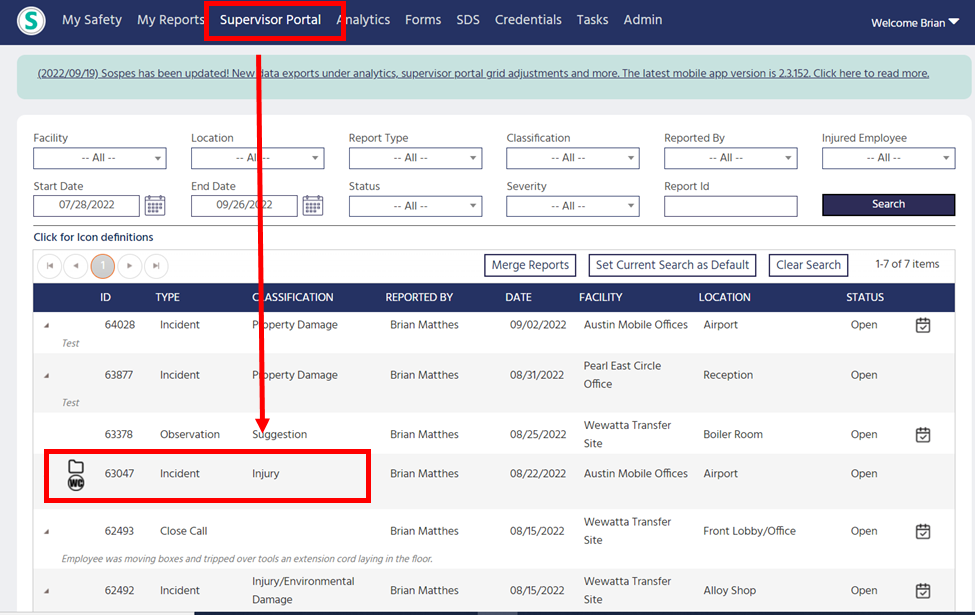Open the Report Type dropdown

coord(415,158)
